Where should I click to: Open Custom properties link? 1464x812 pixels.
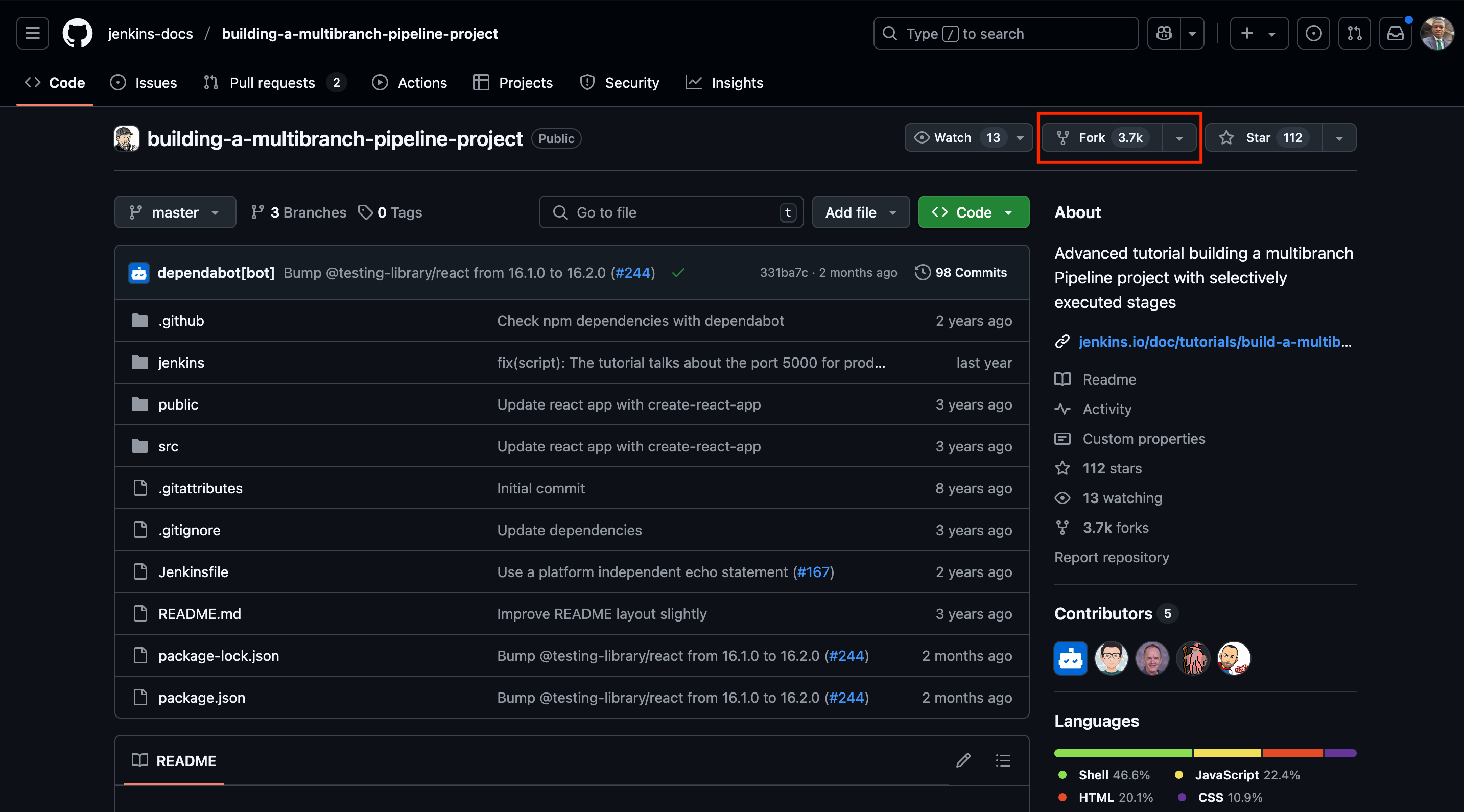[1144, 439]
